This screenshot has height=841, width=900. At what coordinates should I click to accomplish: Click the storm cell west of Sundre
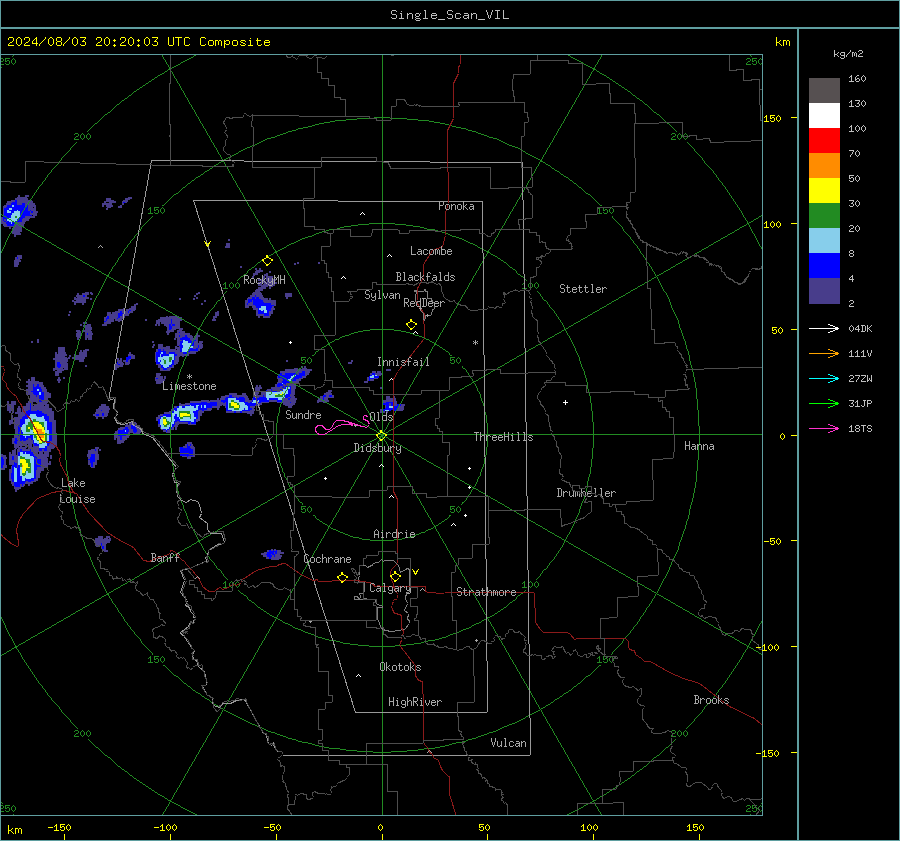(x=238, y=404)
